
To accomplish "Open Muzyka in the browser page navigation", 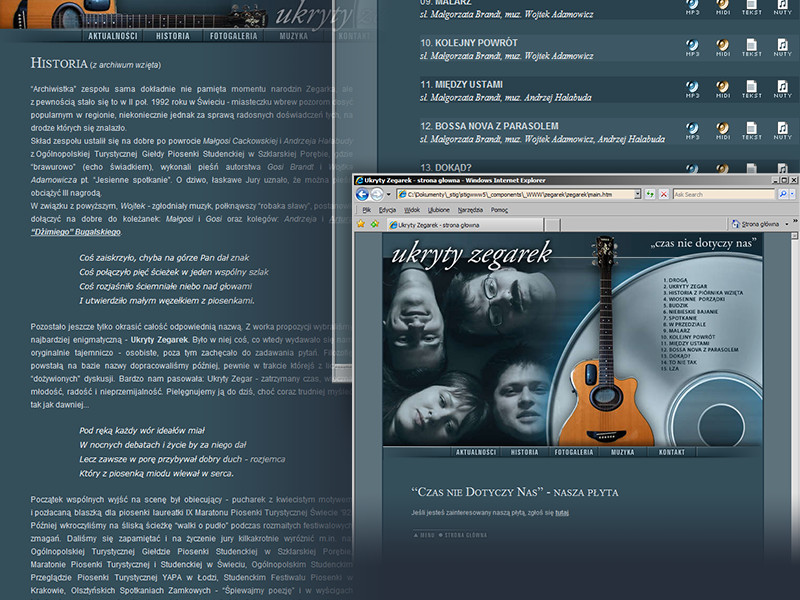I will [622, 452].
